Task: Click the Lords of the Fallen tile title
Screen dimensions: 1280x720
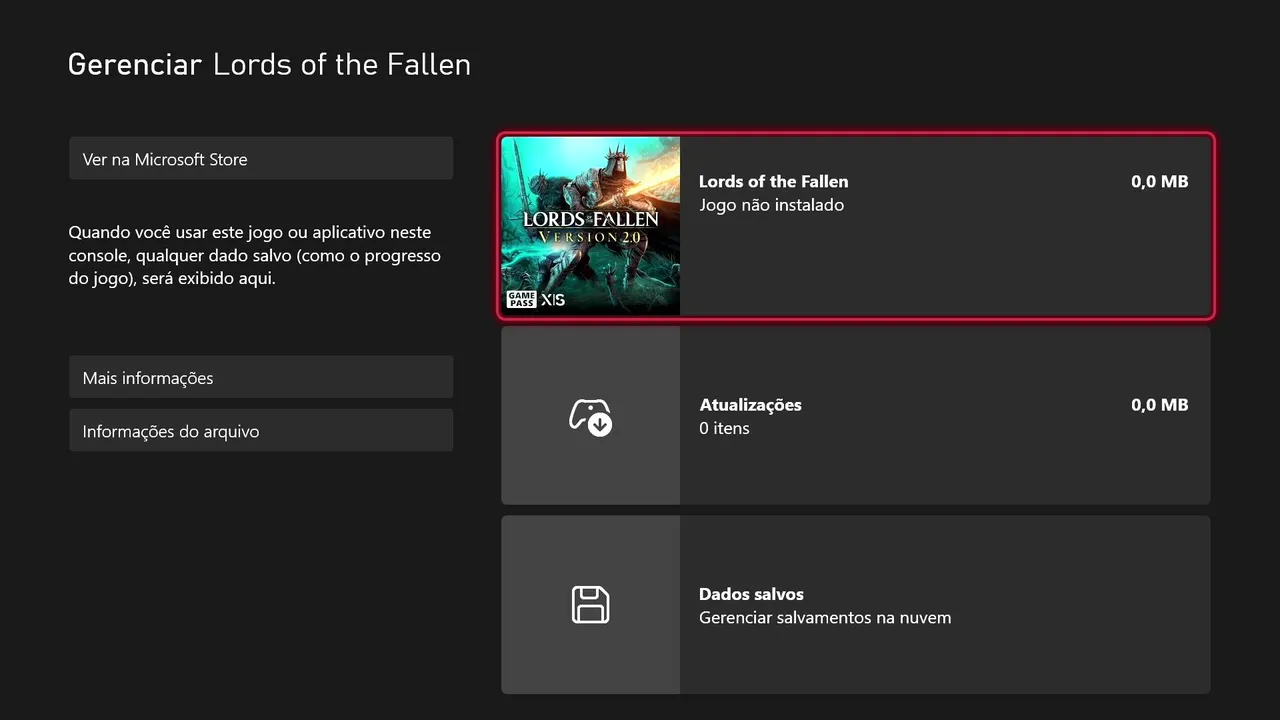Action: (x=773, y=181)
